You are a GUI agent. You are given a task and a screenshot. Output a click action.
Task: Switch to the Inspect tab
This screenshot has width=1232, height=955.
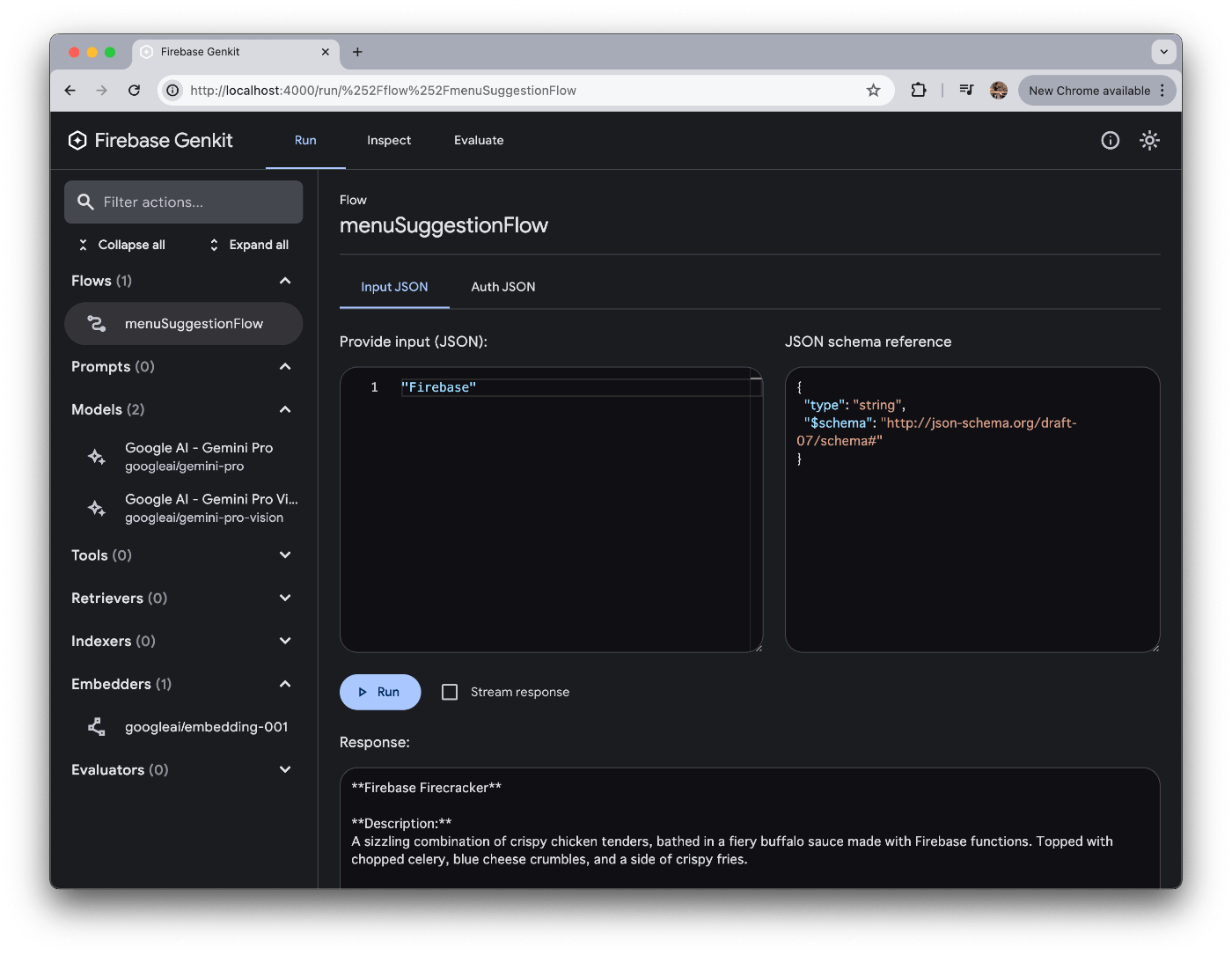click(389, 140)
